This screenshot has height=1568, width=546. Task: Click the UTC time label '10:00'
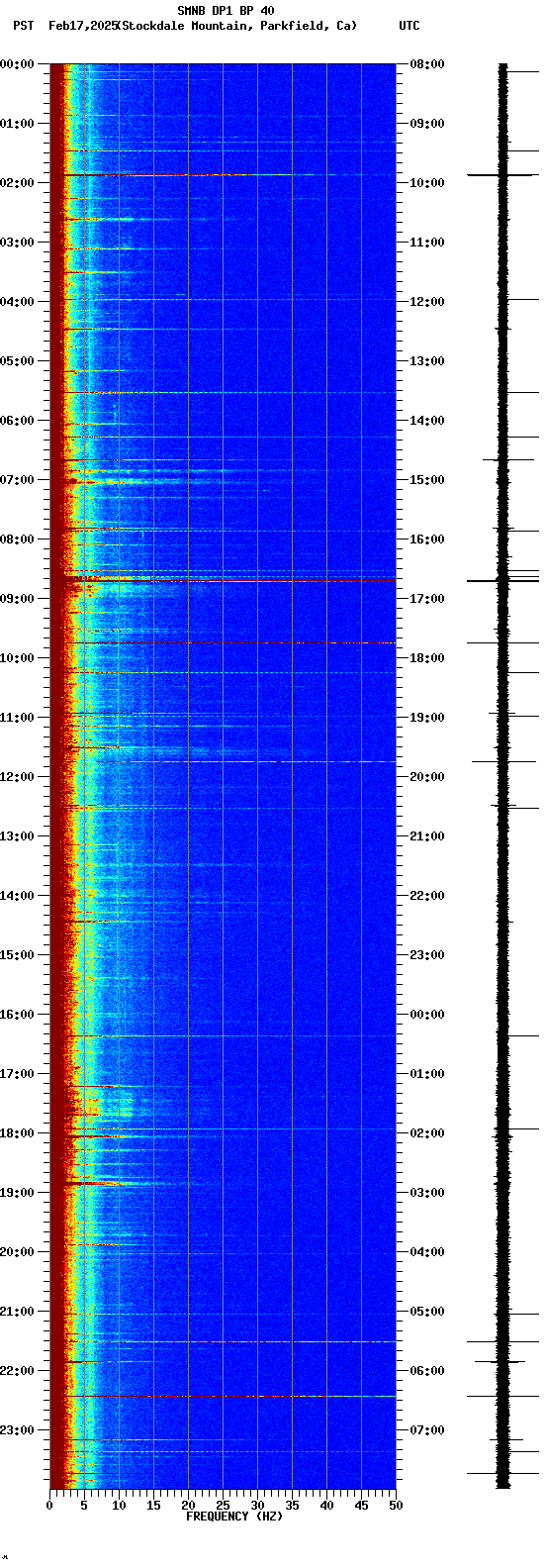427,183
